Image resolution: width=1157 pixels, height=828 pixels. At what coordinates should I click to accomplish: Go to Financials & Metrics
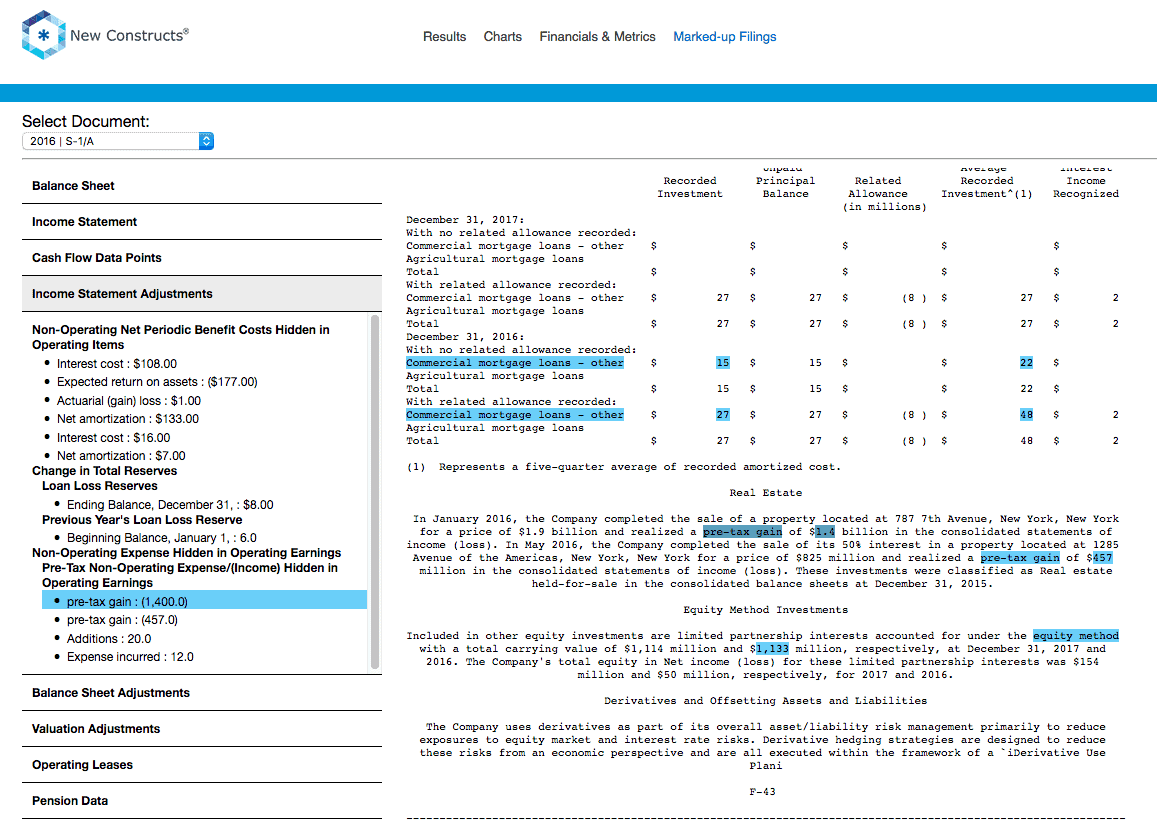point(597,36)
